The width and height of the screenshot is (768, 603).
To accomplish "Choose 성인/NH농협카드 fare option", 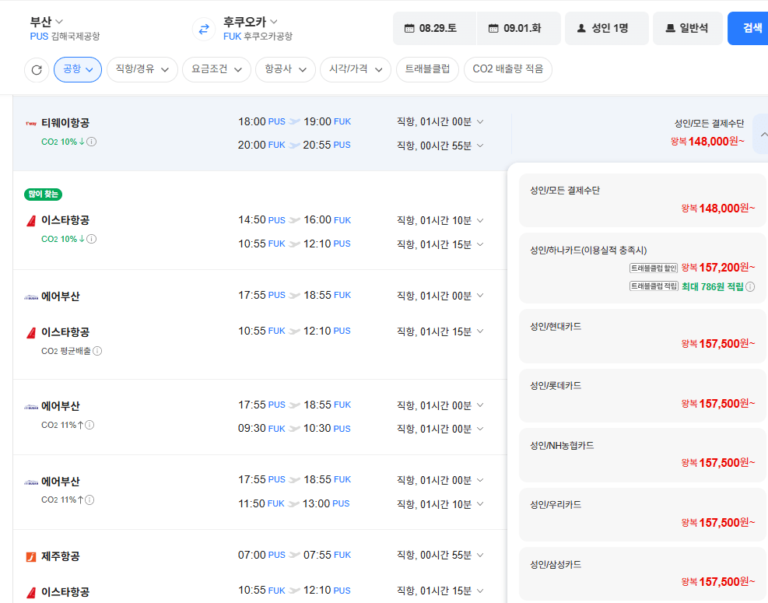I will 642,455.
